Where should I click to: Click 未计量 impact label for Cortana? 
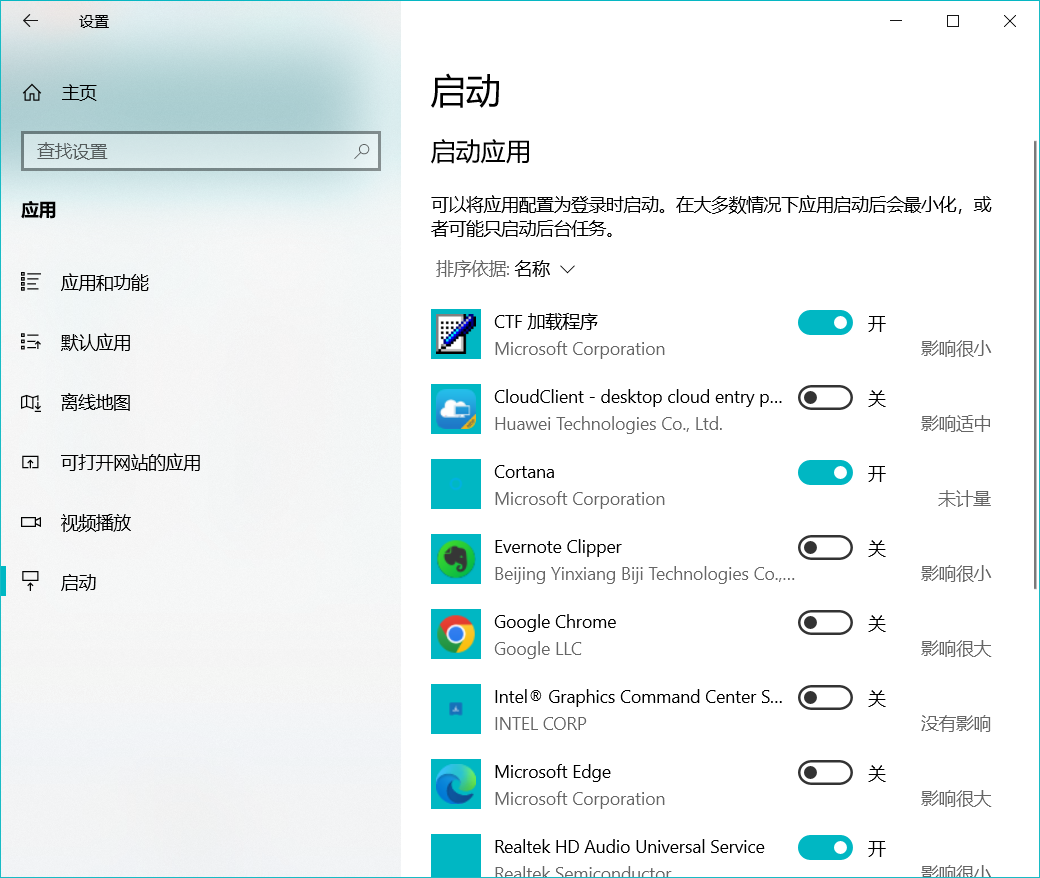[x=964, y=499]
